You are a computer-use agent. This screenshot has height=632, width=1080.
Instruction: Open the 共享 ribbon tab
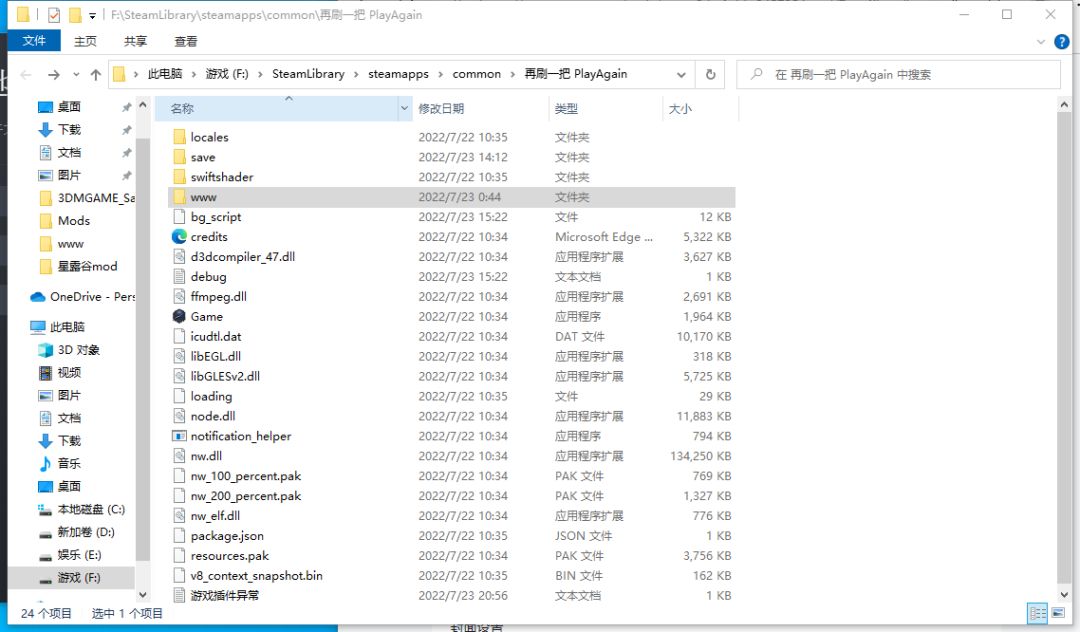136,41
